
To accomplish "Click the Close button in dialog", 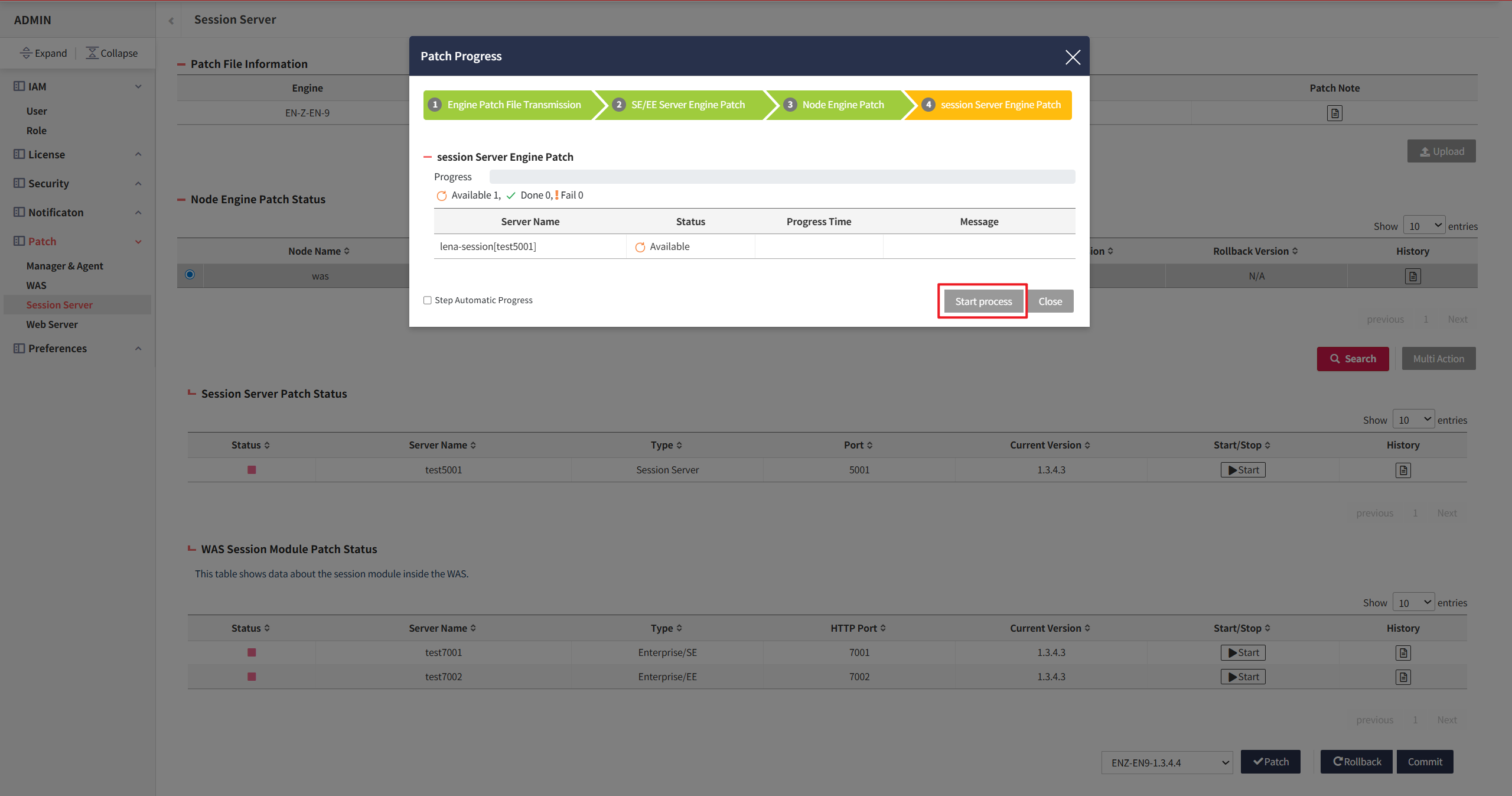I will click(x=1050, y=301).
